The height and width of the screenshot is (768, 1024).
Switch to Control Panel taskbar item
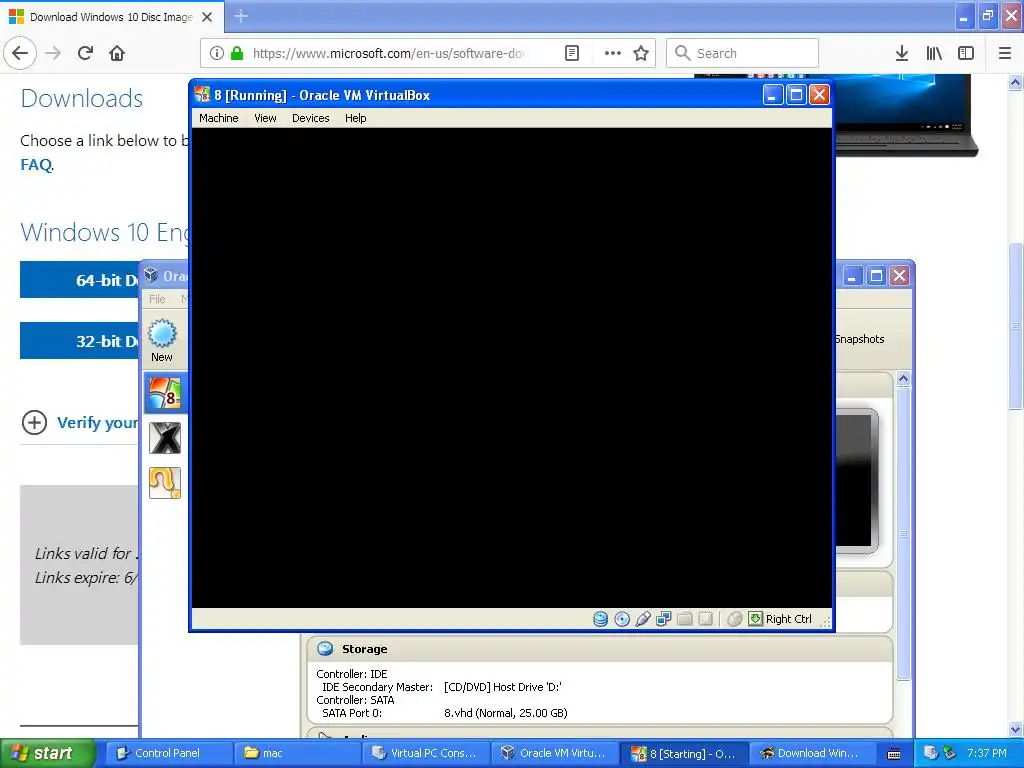[167, 753]
